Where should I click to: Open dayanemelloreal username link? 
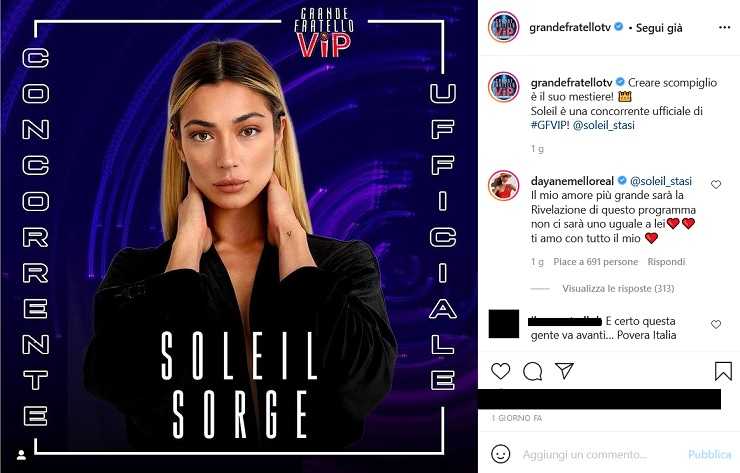572,181
